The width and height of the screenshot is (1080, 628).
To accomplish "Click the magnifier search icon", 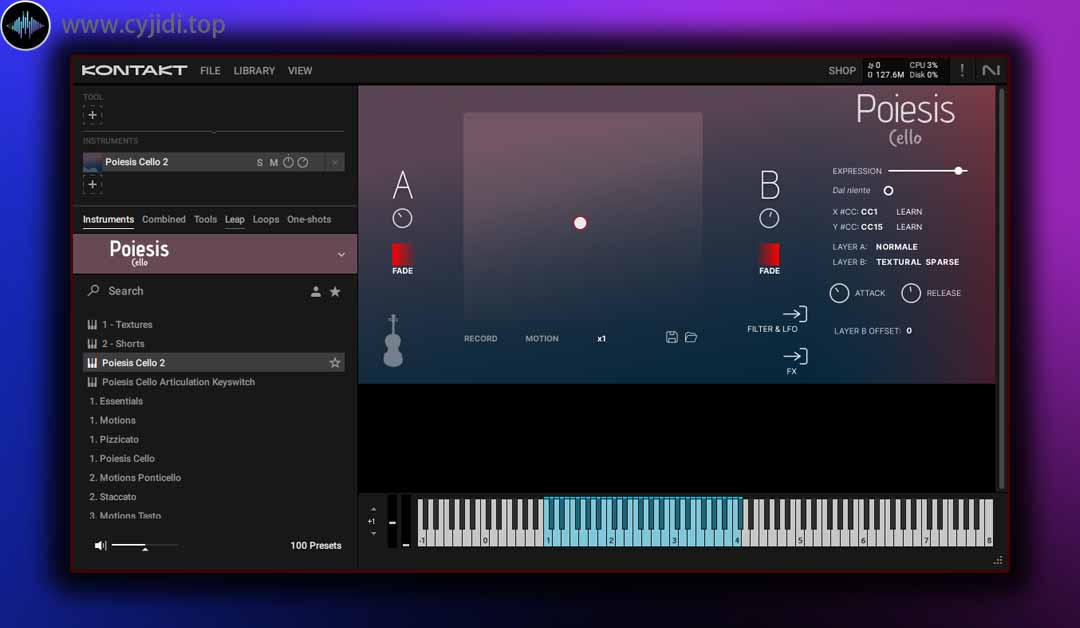I will (94, 291).
